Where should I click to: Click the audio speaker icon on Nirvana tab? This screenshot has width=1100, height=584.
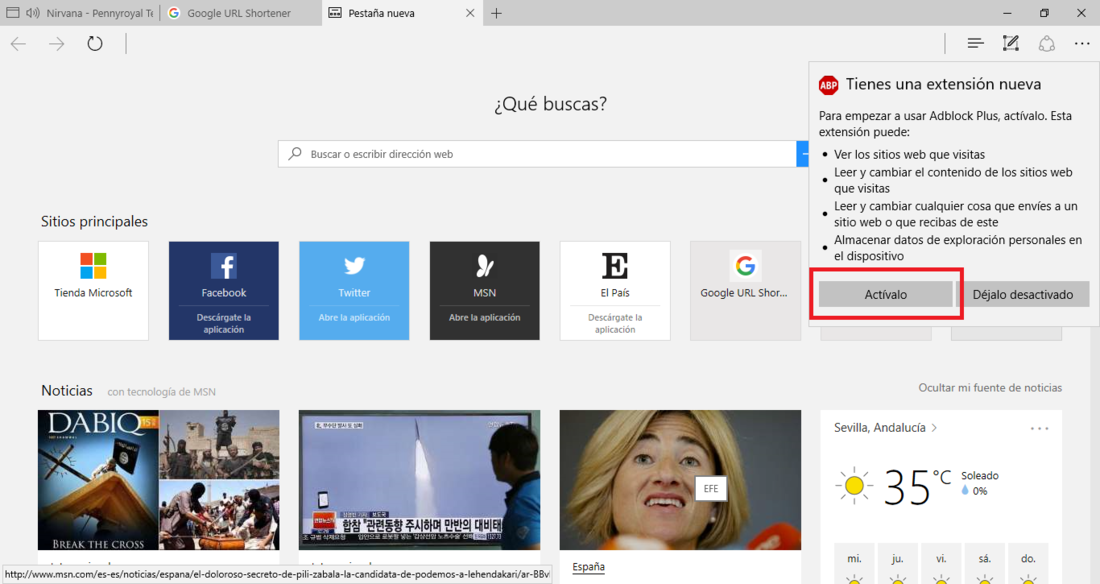[32, 13]
